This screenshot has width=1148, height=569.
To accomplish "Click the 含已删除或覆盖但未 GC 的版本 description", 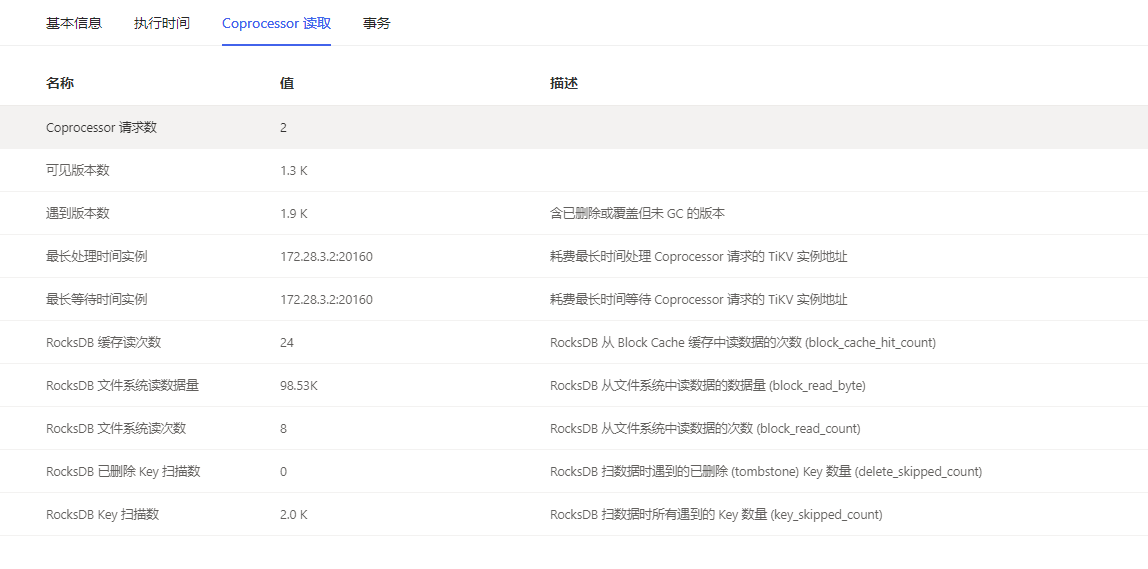I will coord(637,214).
